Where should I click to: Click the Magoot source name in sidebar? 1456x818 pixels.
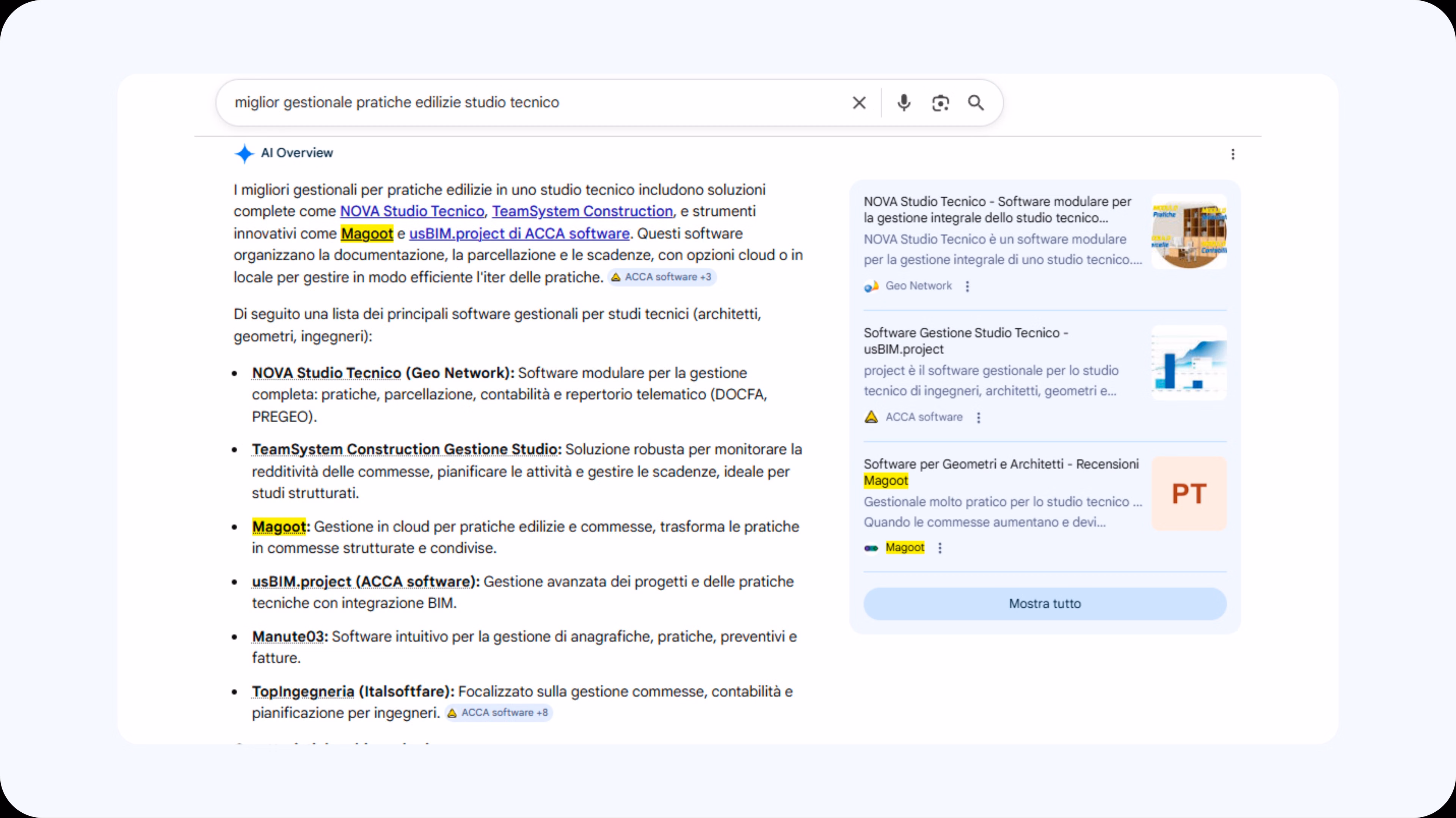coord(905,547)
